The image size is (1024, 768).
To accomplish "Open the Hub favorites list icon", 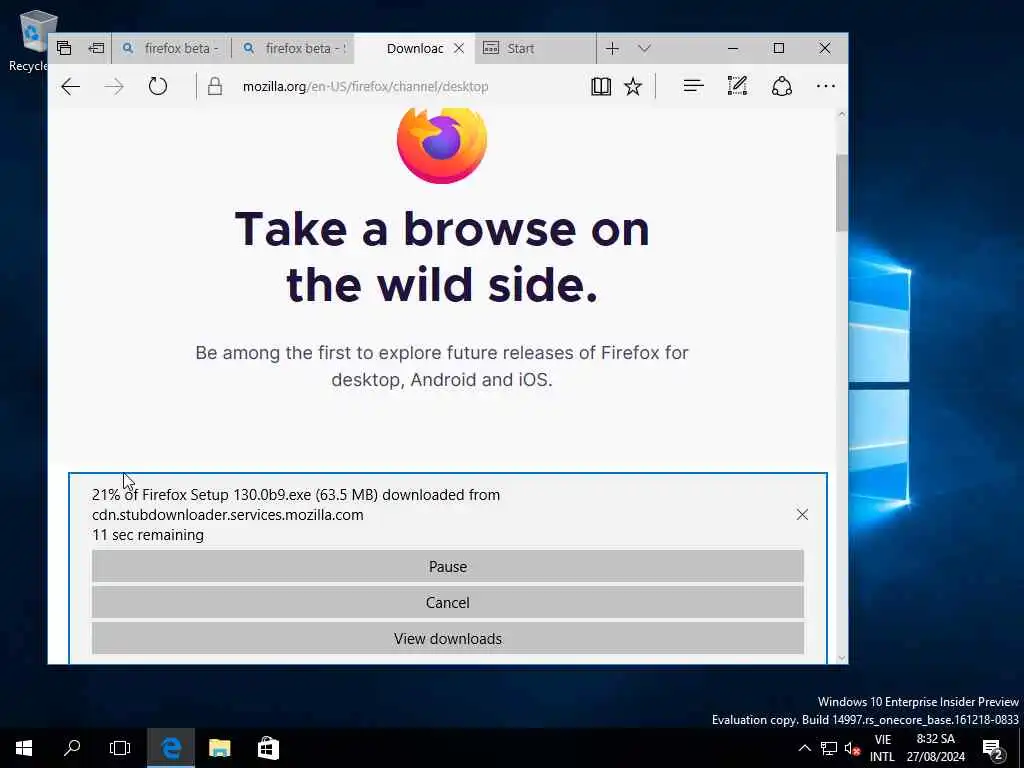I will pos(694,86).
